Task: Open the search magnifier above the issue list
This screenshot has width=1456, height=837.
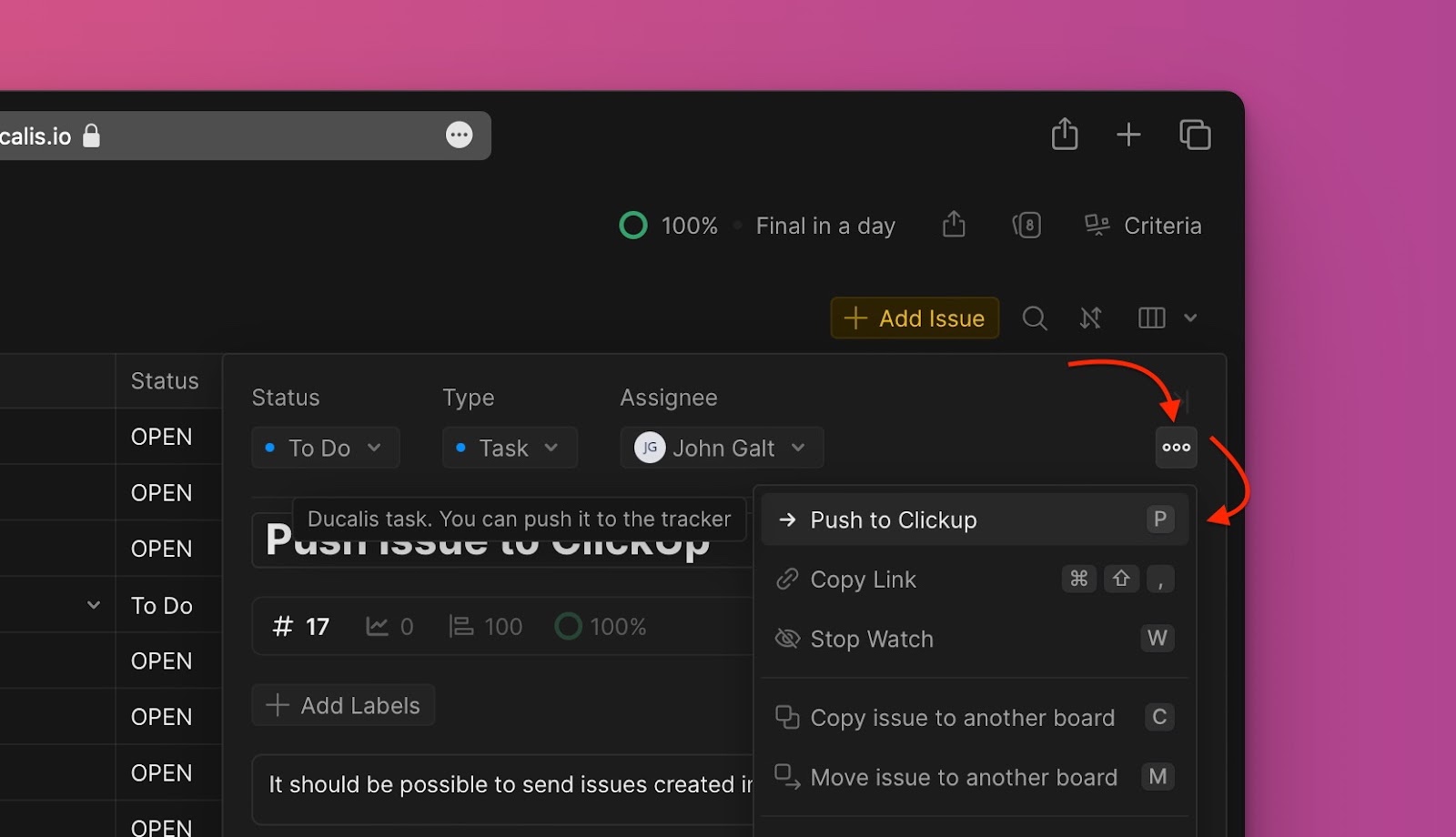Action: coord(1035,318)
